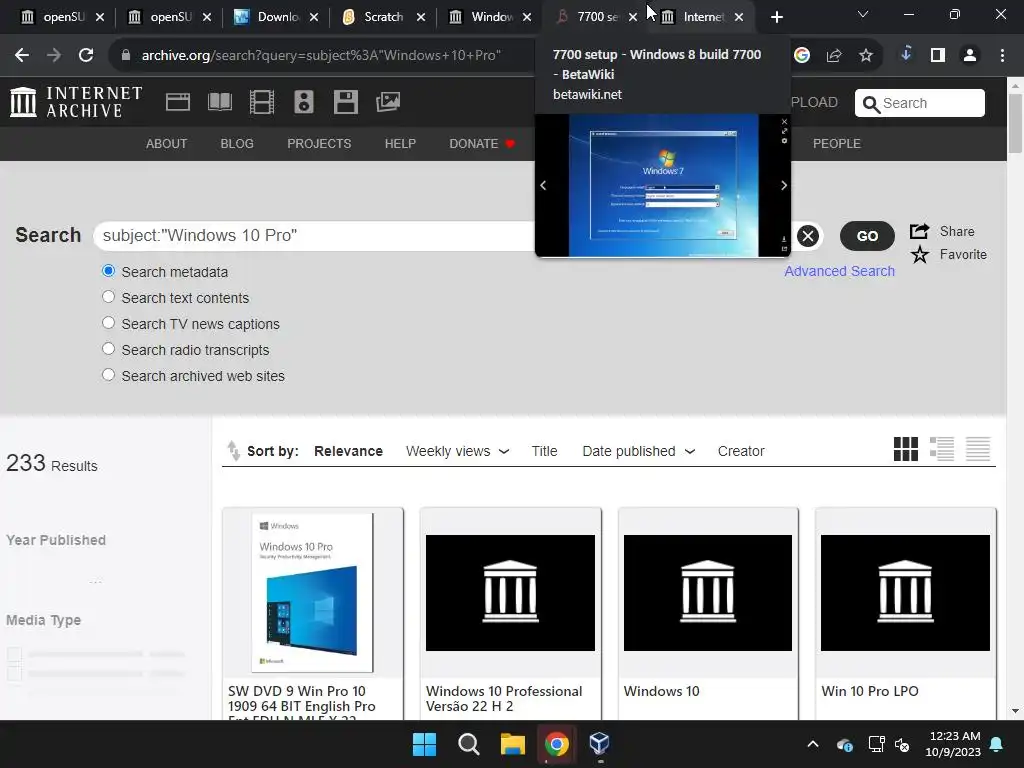The image size is (1024, 768).
Task: Click Share button beside search
Action: (x=942, y=231)
